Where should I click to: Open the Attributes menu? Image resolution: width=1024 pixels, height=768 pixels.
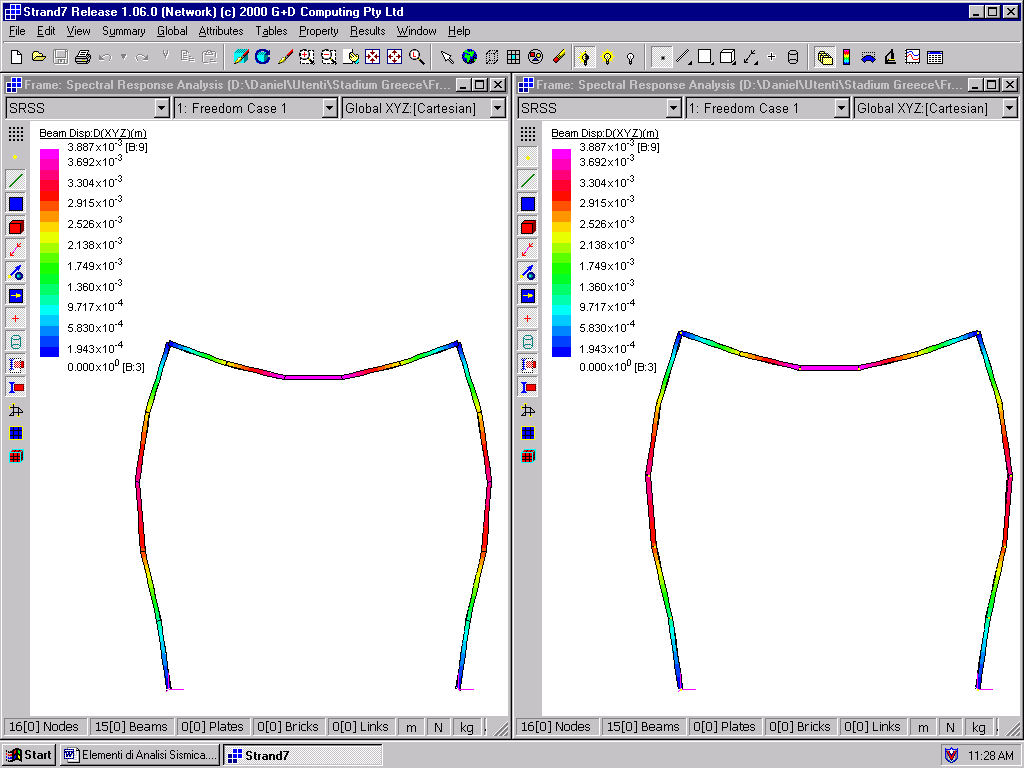(x=220, y=31)
